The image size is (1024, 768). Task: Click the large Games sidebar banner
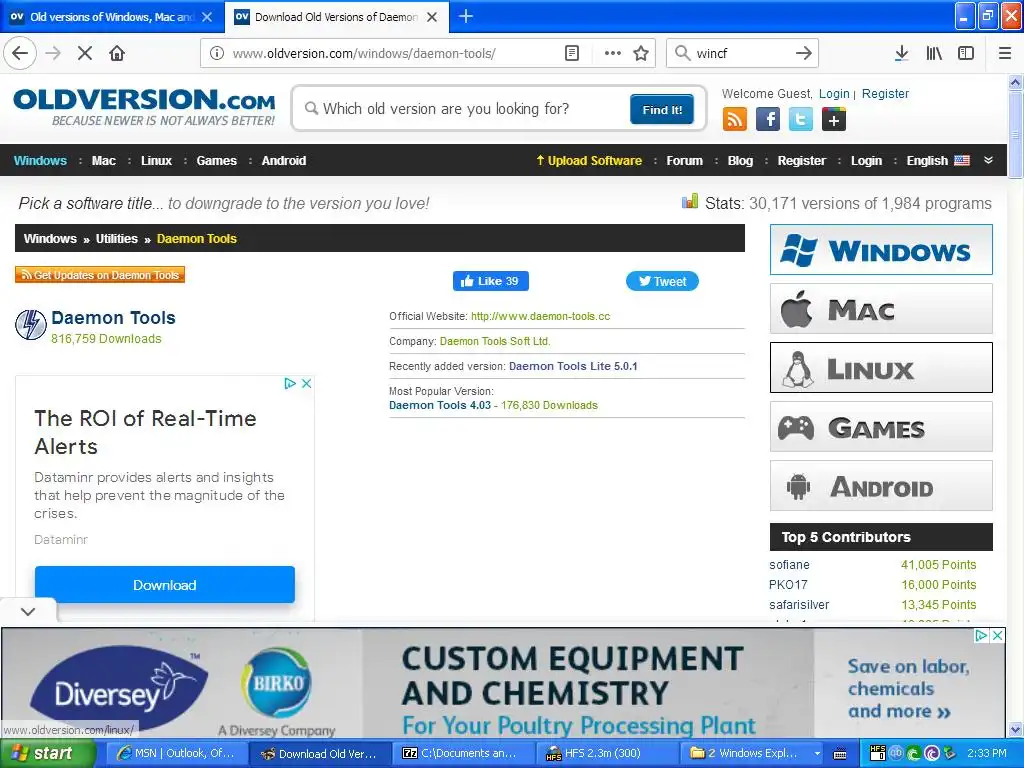pyautogui.click(x=881, y=426)
